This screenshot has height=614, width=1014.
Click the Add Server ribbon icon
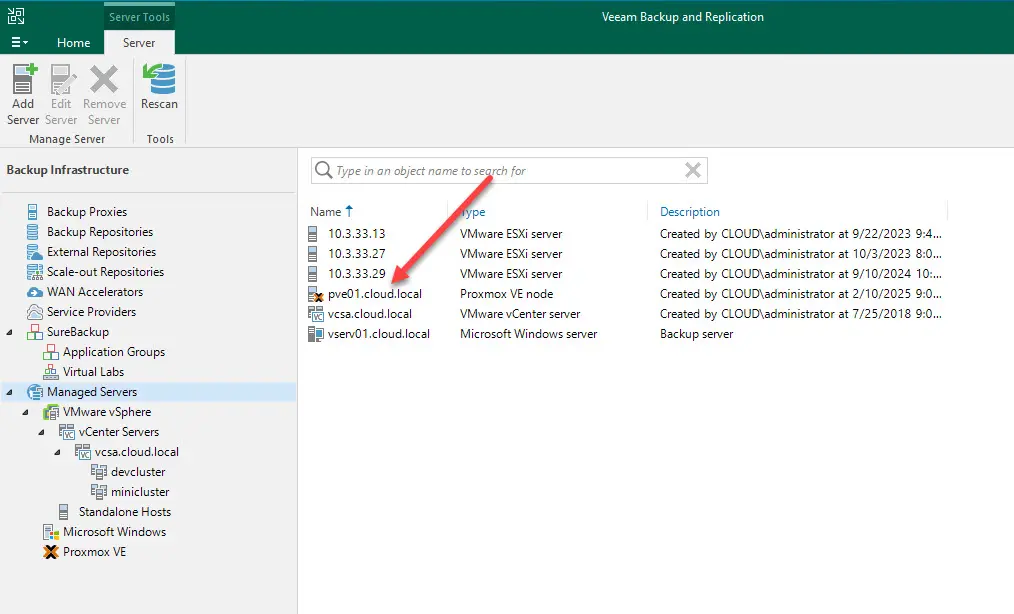tap(23, 93)
